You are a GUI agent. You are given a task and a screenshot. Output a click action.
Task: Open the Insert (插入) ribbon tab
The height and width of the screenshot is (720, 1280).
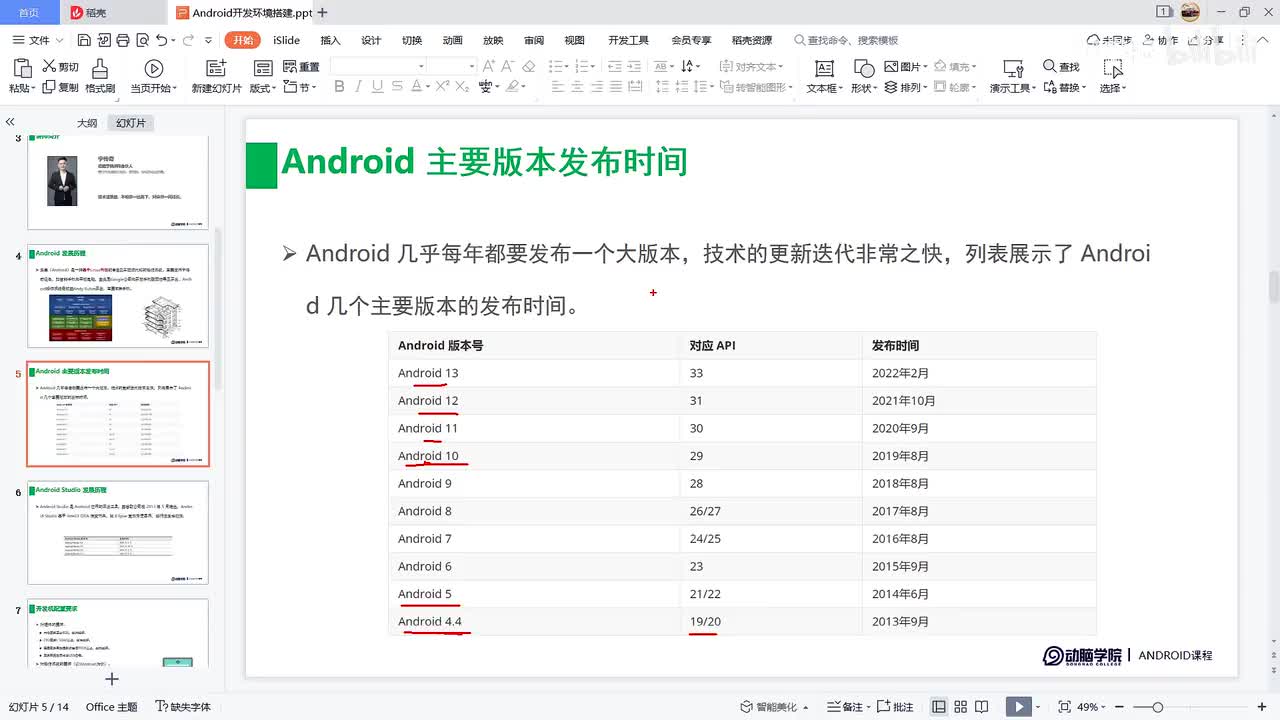click(x=330, y=40)
